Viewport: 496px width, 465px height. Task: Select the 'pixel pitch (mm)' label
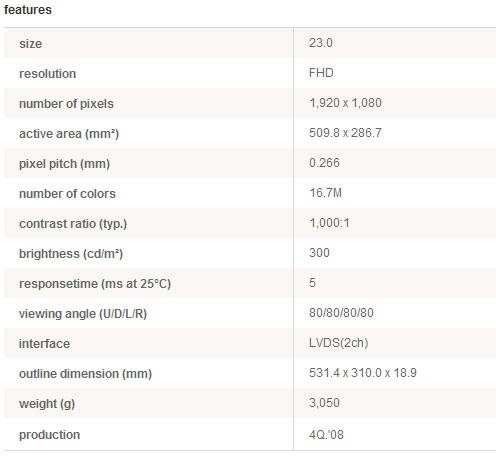tap(65, 164)
